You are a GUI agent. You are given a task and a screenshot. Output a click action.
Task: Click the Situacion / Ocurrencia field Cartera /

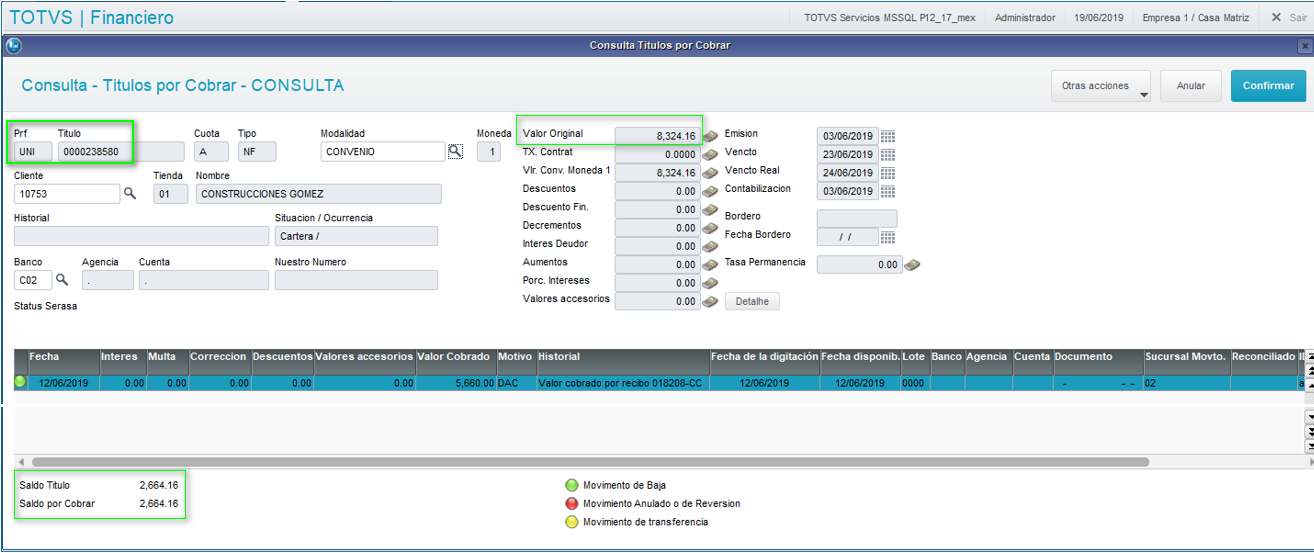356,236
